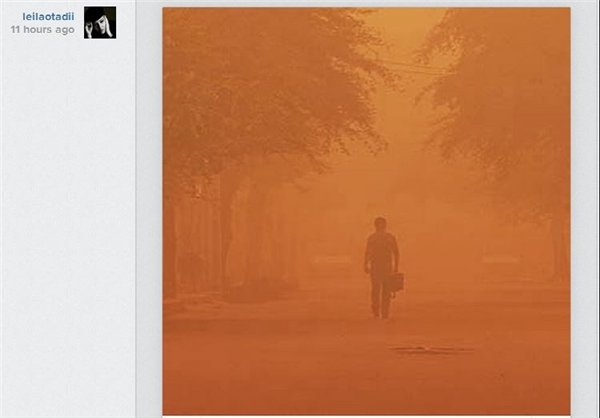Click the power lines between the trees

pos(413,67)
